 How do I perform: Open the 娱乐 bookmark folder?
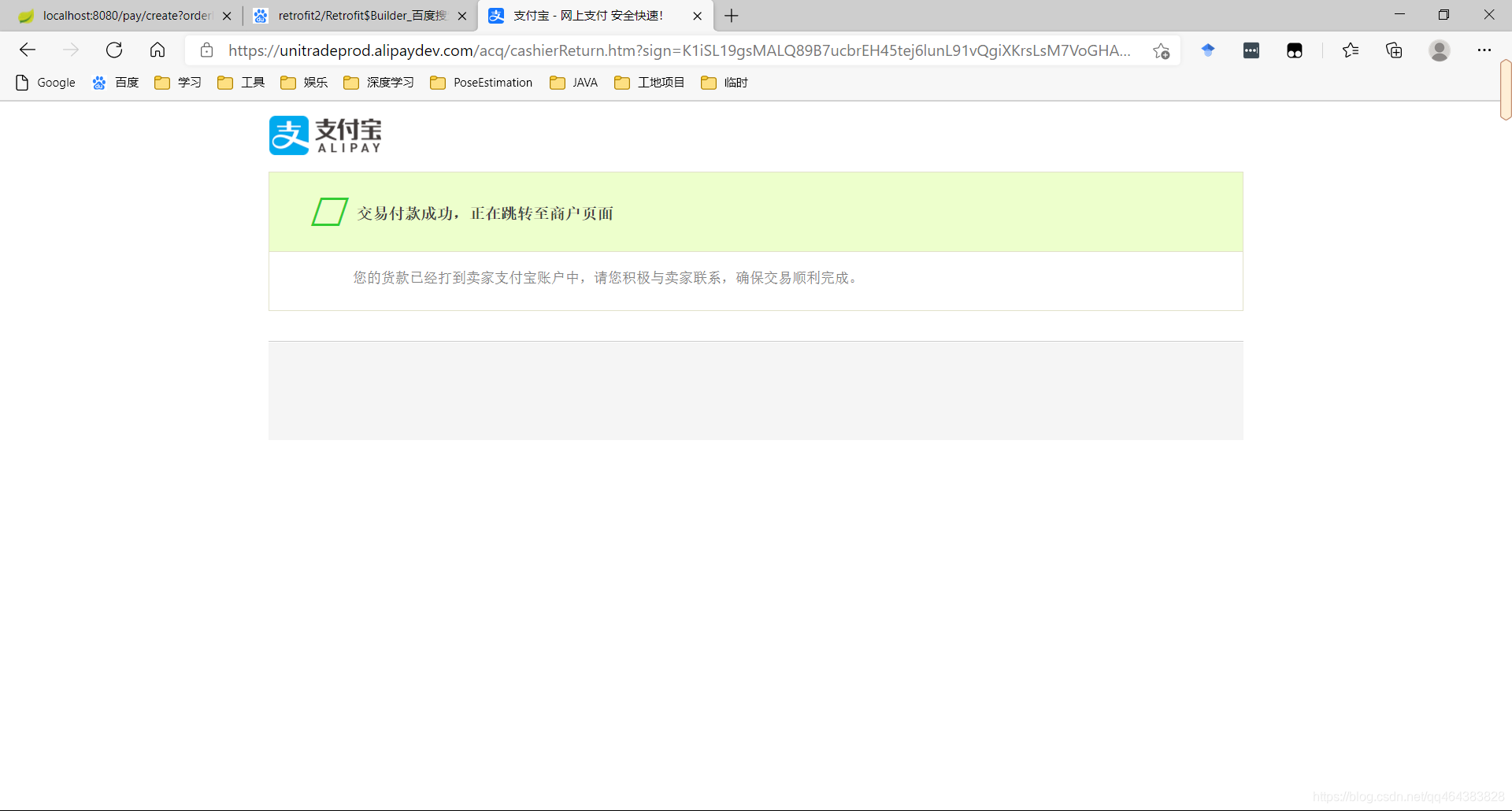pos(304,83)
